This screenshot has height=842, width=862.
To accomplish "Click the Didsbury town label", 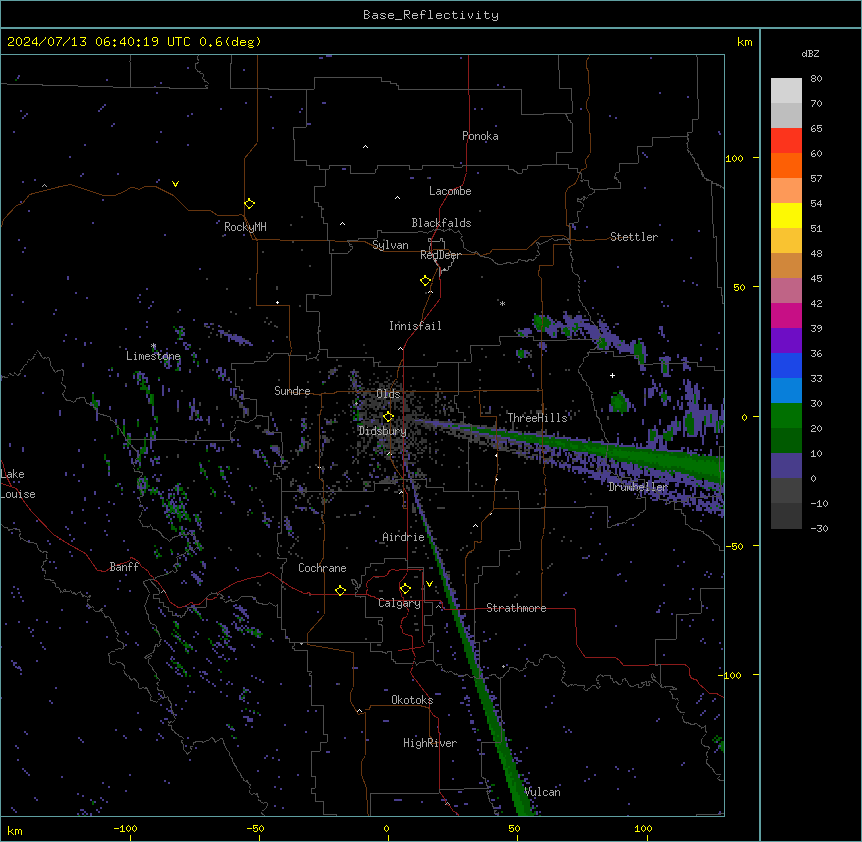I will pos(382,431).
